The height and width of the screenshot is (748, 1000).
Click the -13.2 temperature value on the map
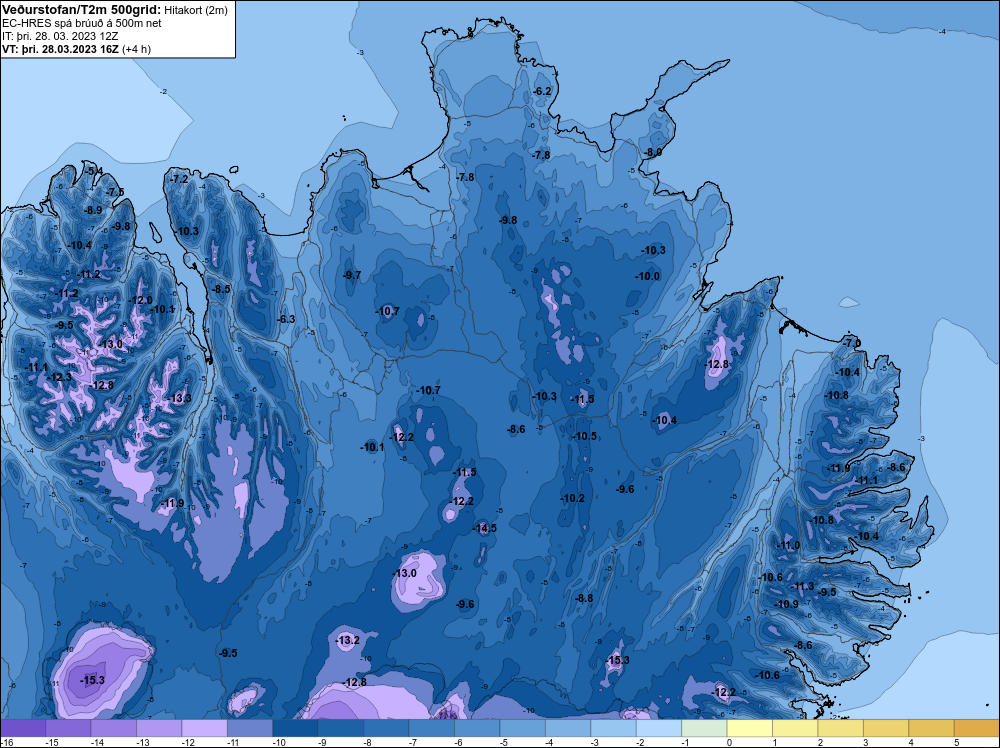tap(348, 640)
